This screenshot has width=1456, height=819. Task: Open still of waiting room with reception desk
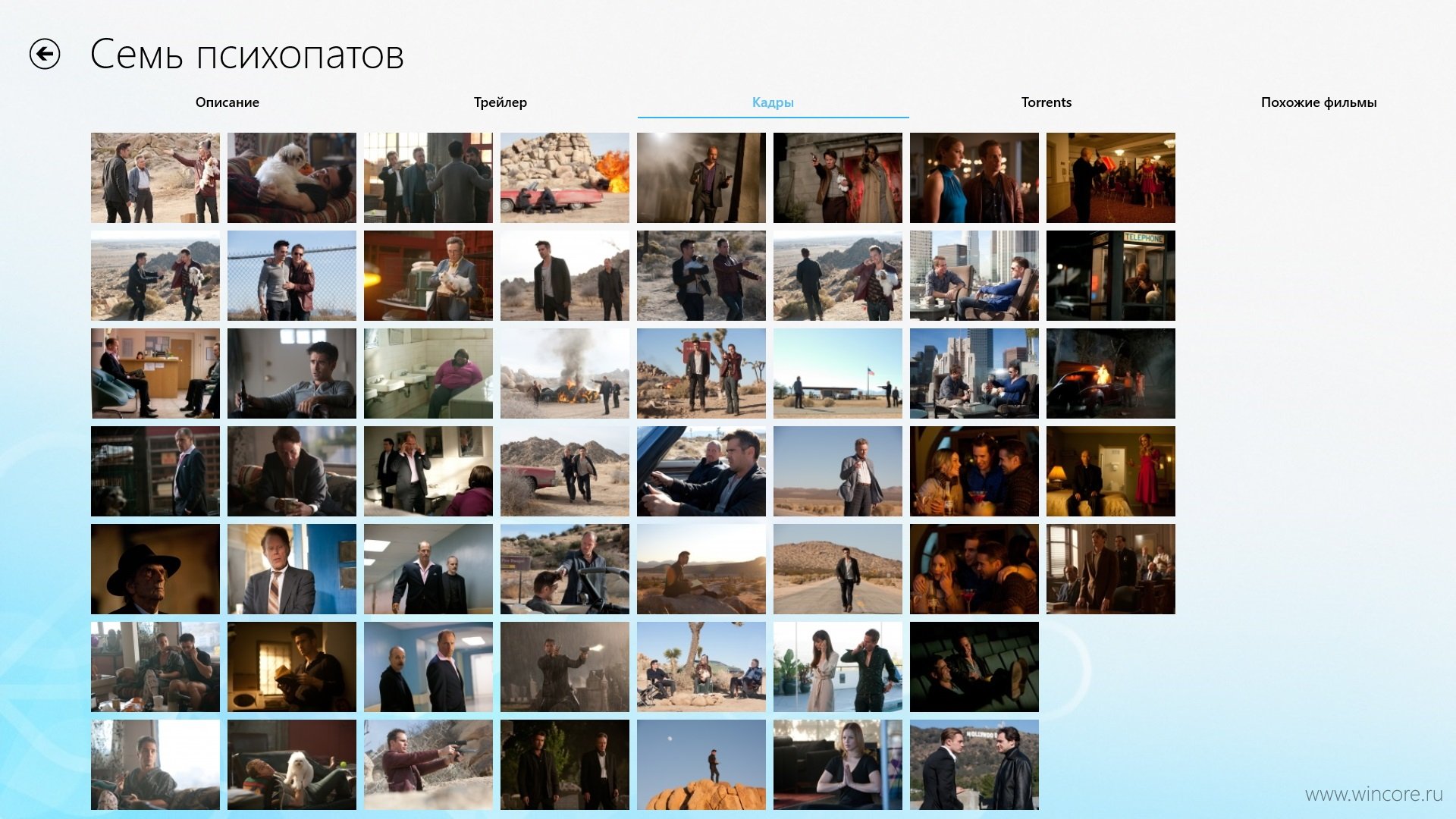(155, 373)
